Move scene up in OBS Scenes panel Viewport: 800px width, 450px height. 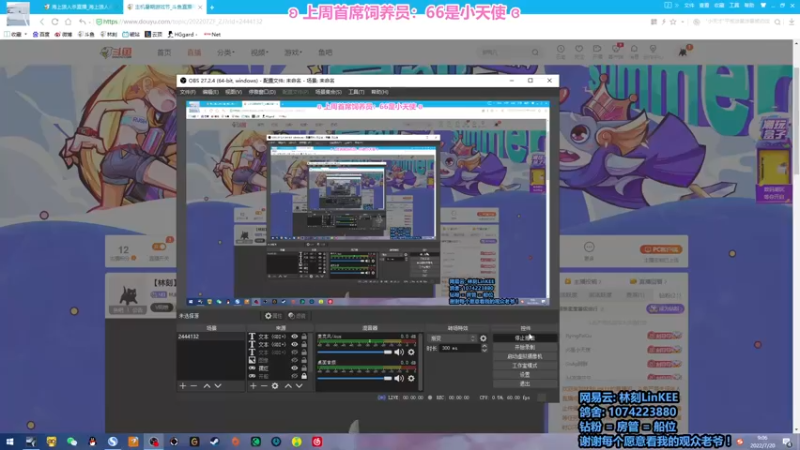coord(207,386)
